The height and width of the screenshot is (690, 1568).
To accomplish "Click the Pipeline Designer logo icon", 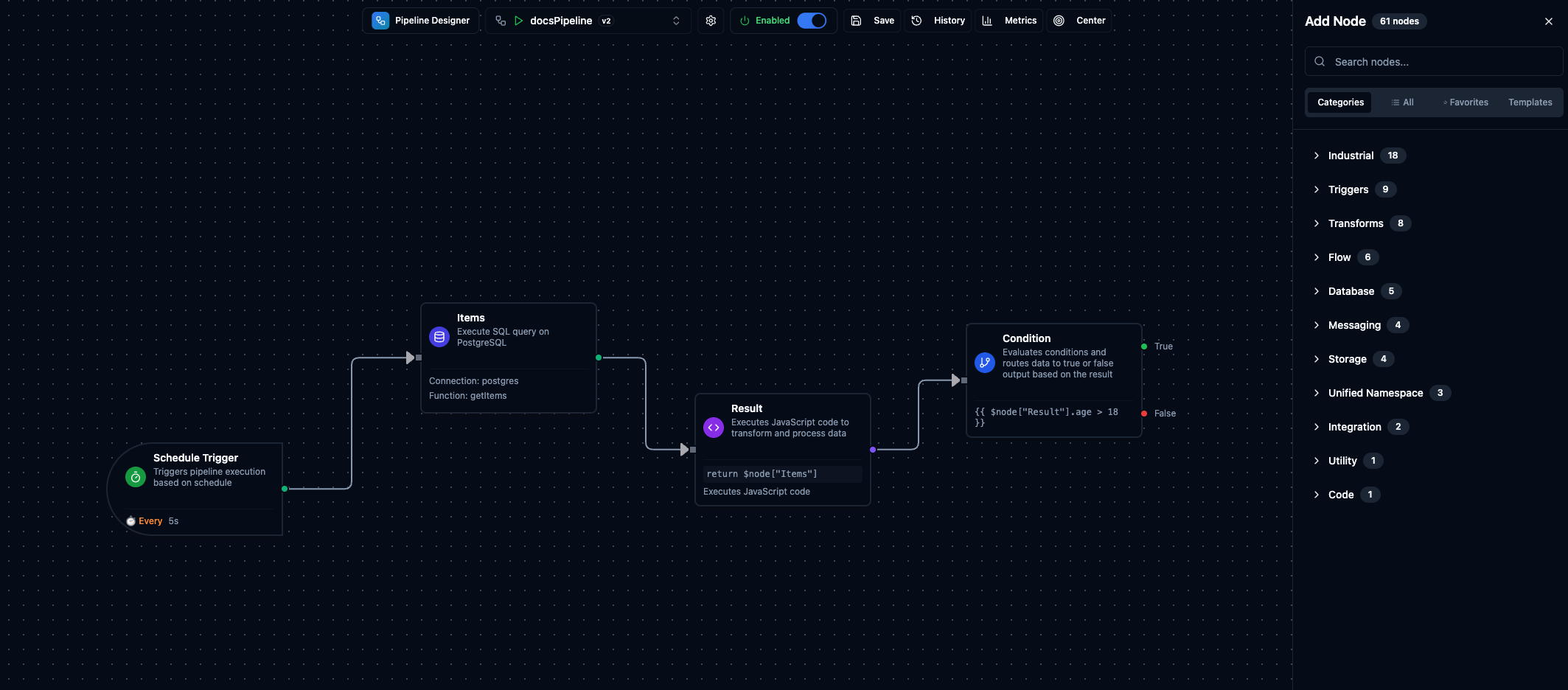I will [x=380, y=21].
